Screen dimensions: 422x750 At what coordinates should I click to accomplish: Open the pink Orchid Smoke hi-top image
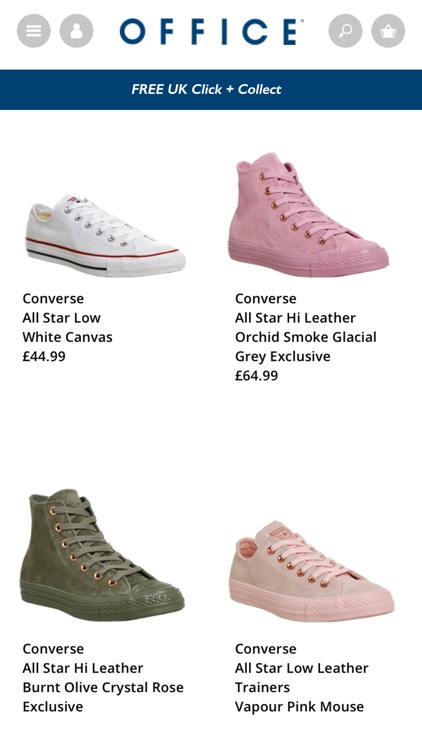(308, 214)
